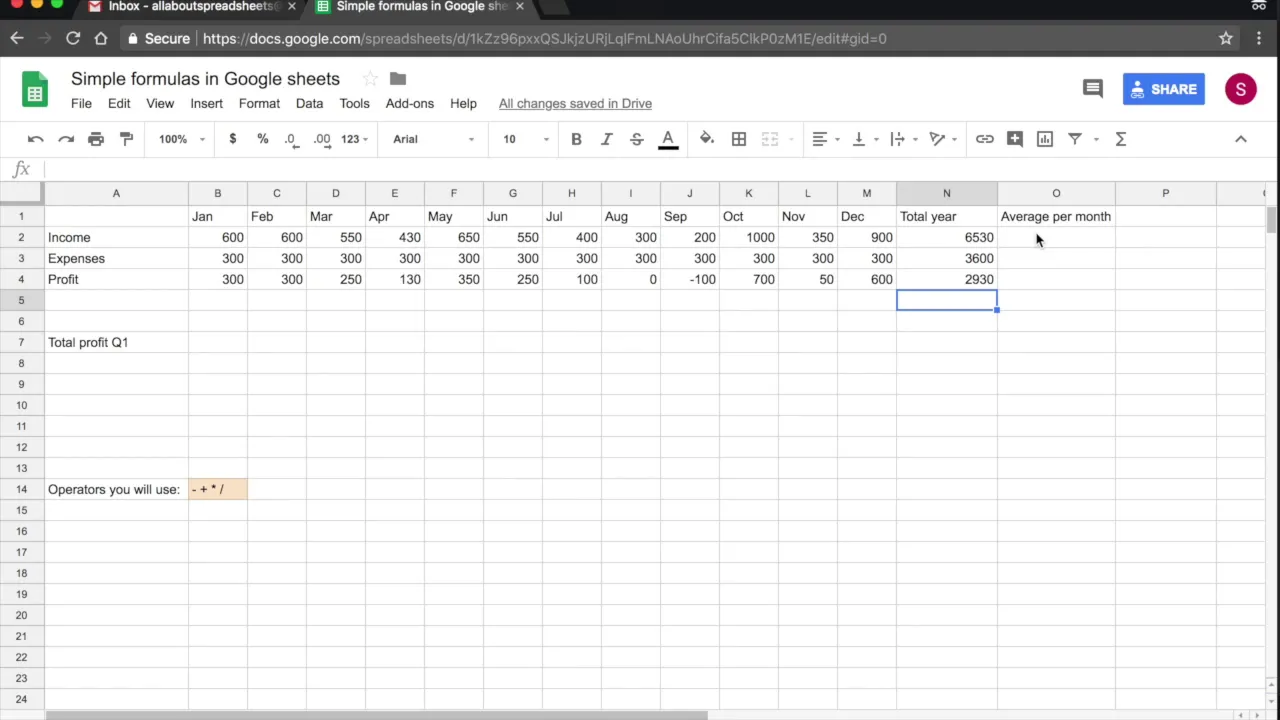
Task: Open the Help menu
Action: click(x=463, y=103)
